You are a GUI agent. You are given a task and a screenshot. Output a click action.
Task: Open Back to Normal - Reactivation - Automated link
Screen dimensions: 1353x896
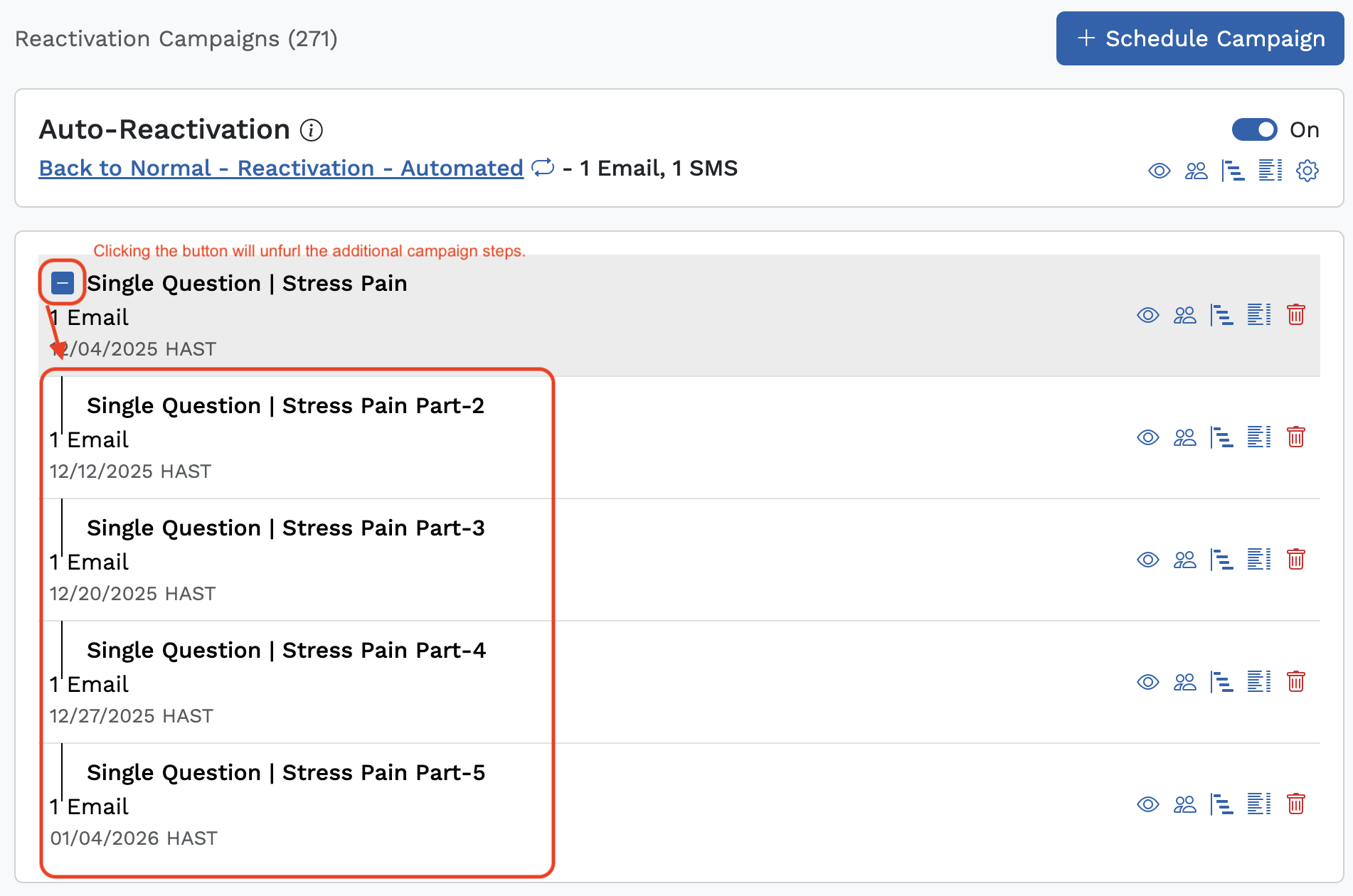281,169
